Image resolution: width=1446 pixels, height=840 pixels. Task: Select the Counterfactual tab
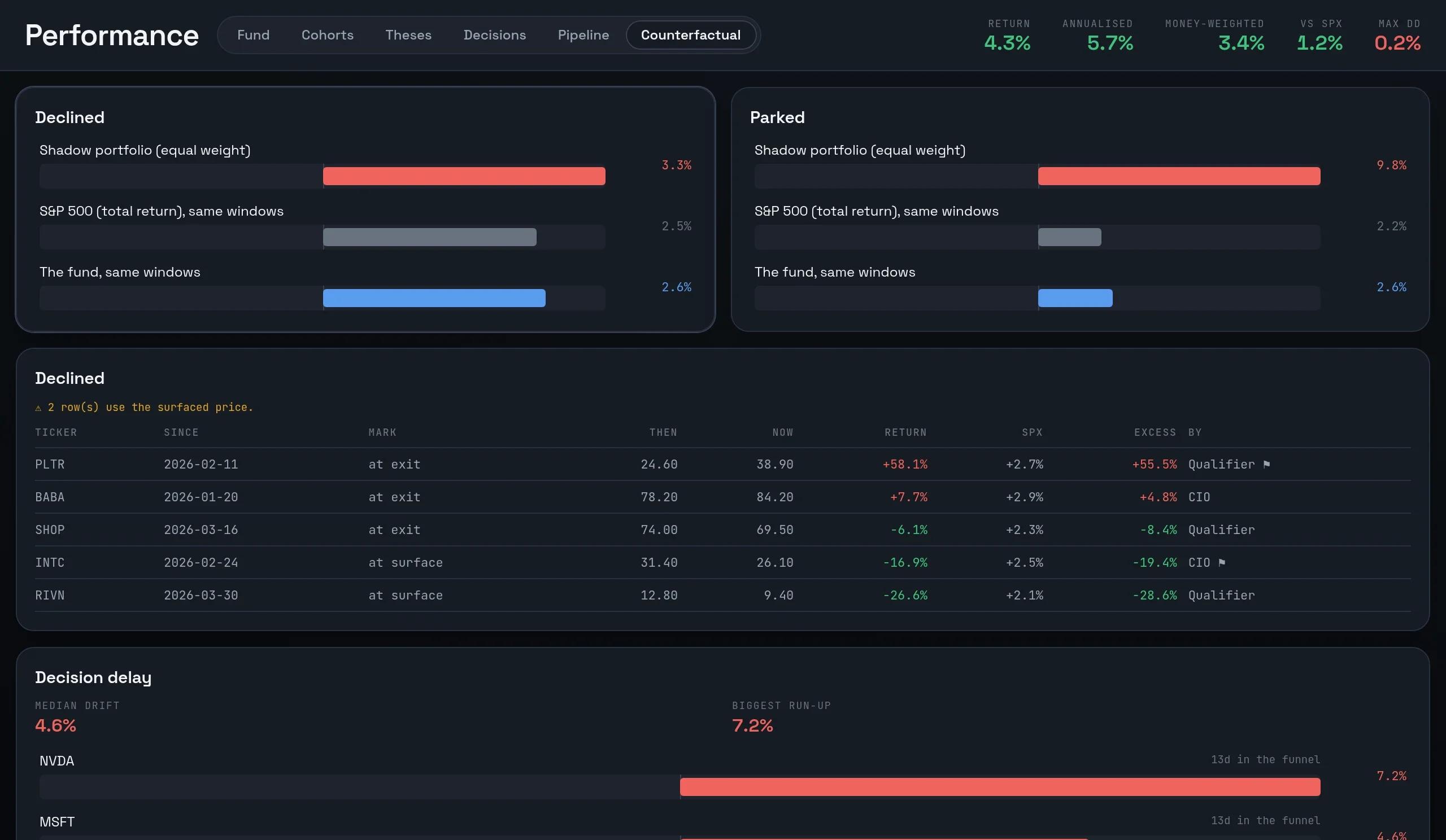pos(690,35)
